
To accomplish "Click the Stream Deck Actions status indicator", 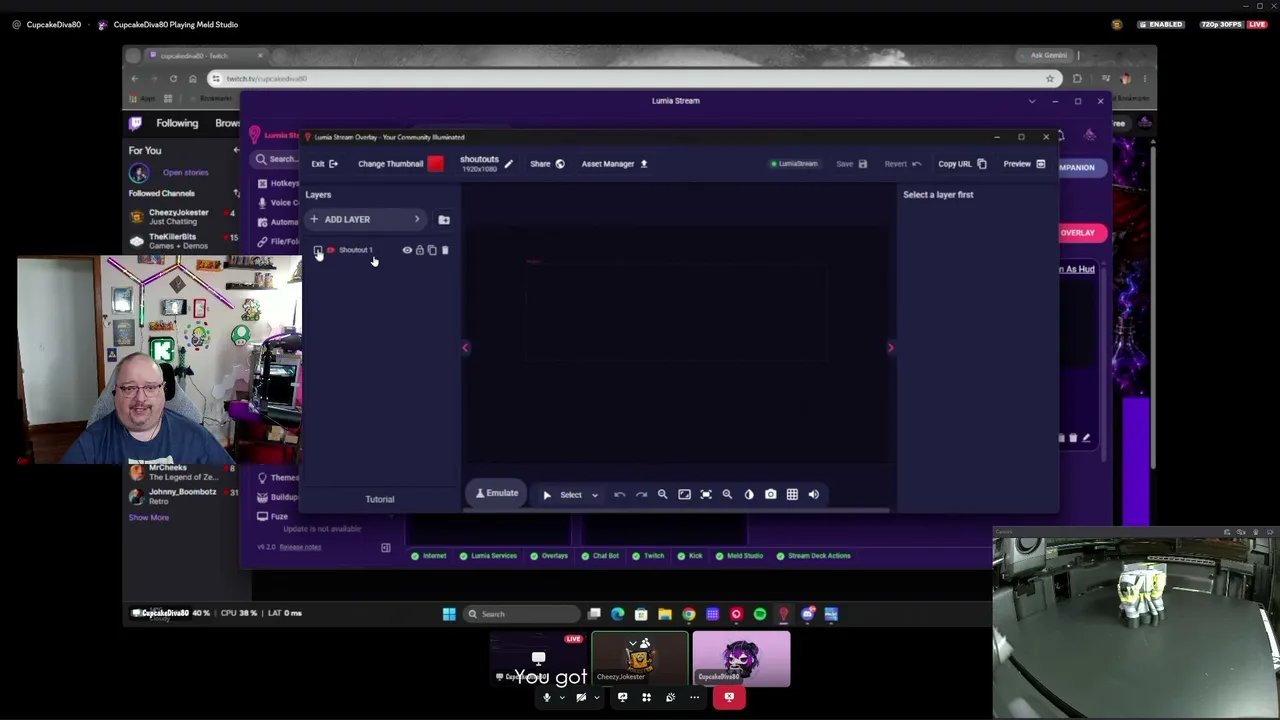I will pos(813,556).
